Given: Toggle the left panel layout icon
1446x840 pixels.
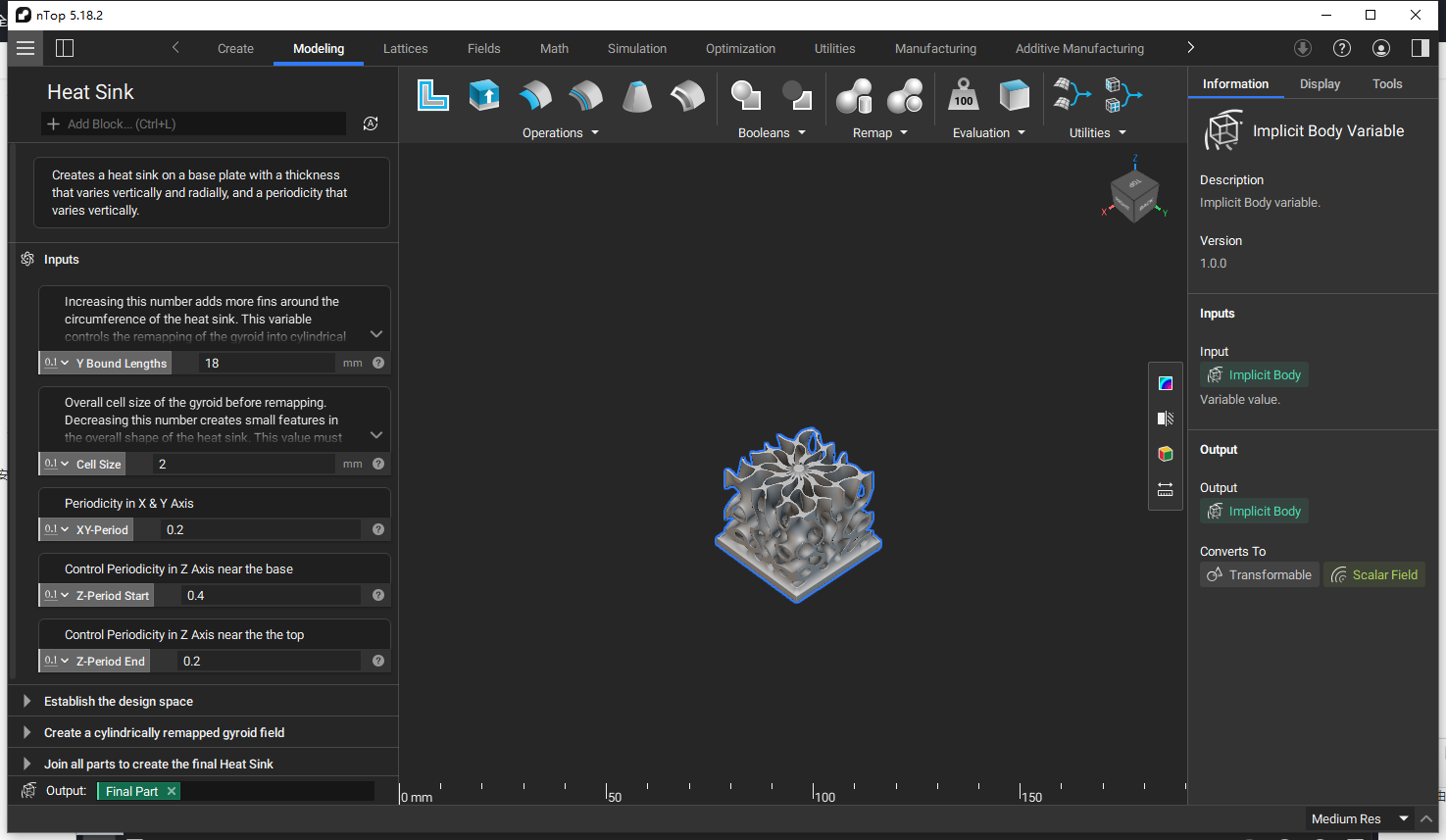Looking at the screenshot, I should (x=65, y=48).
